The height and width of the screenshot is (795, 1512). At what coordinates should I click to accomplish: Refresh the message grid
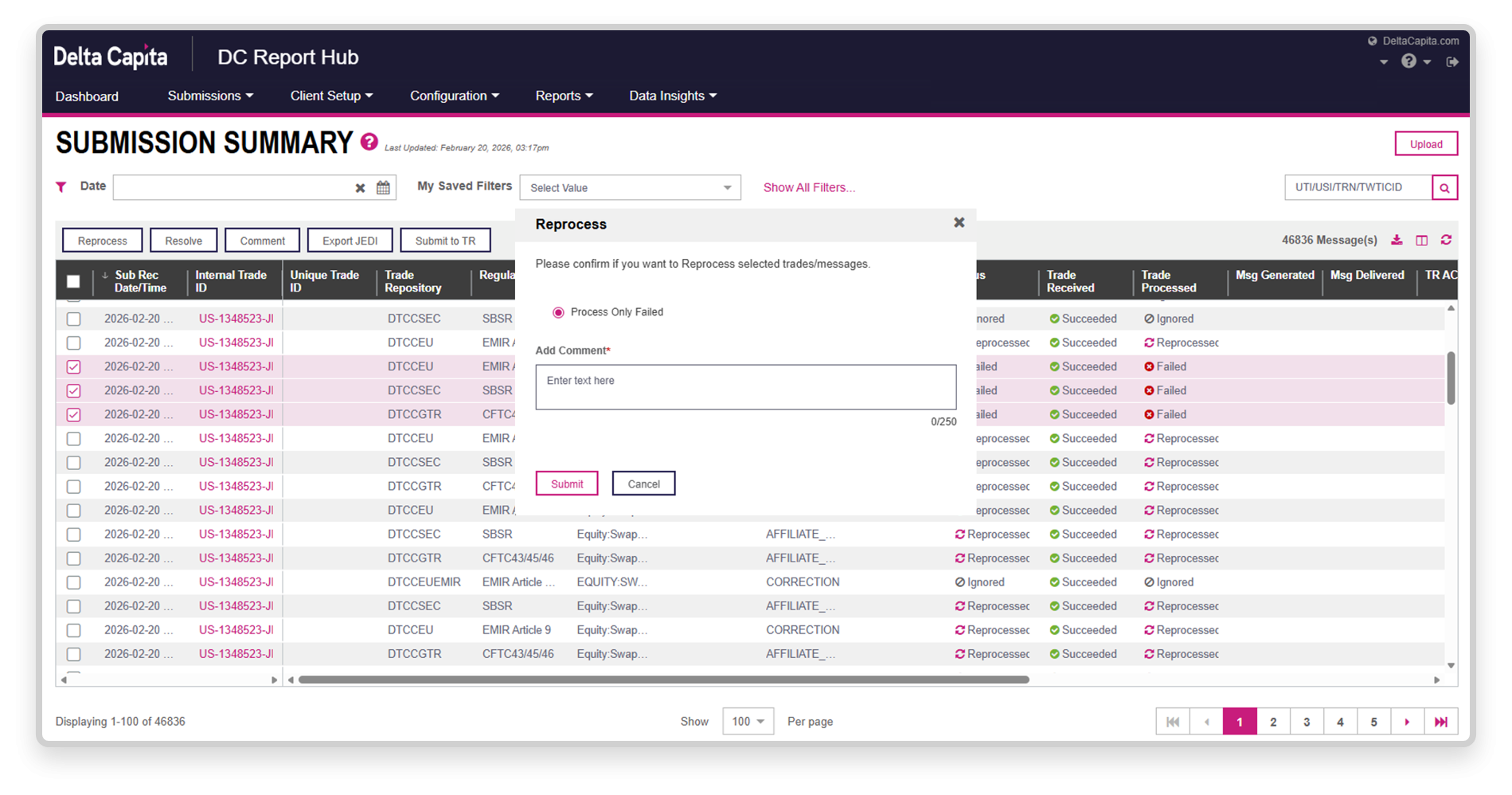[x=1446, y=241]
